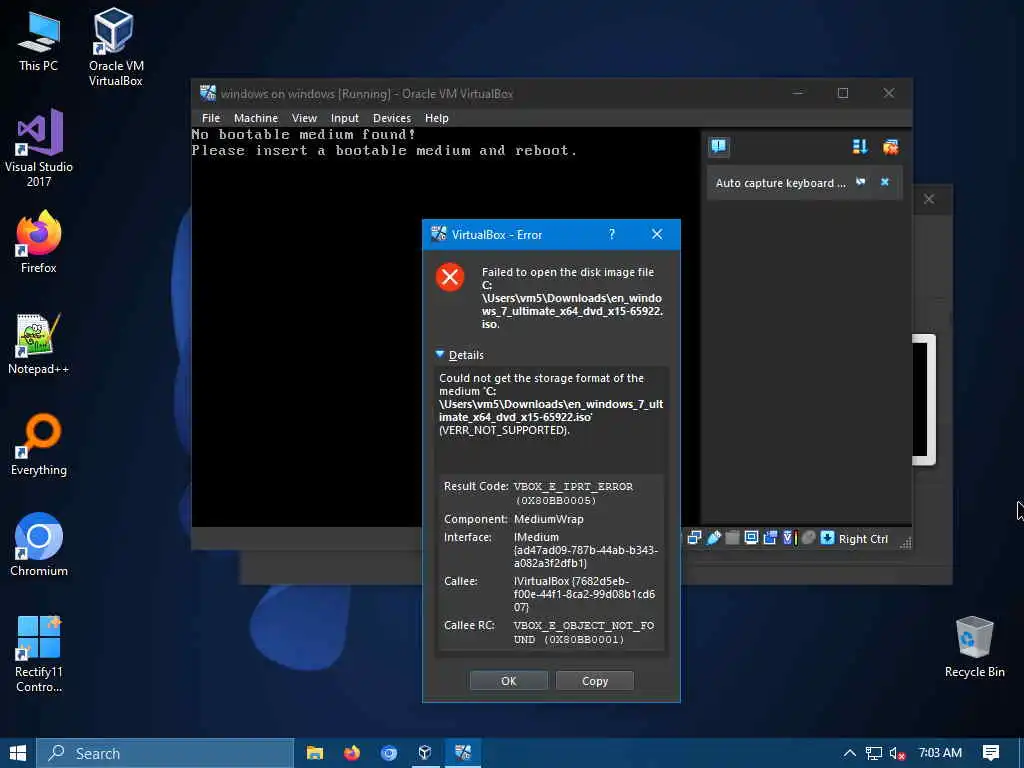Click the notification sort order icon
The width and height of the screenshot is (1024, 768).
point(860,147)
